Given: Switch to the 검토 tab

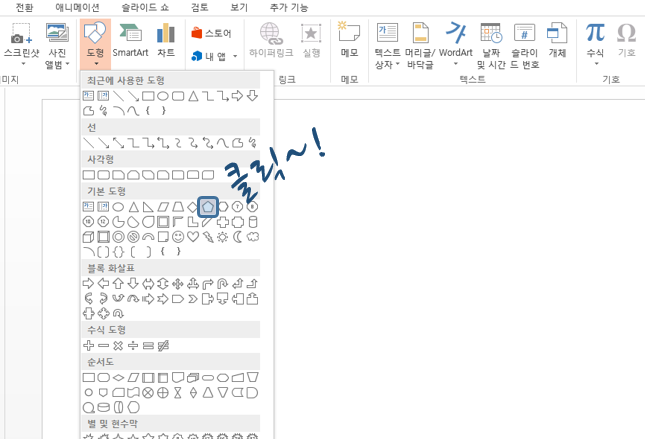Looking at the screenshot, I should (x=200, y=7).
